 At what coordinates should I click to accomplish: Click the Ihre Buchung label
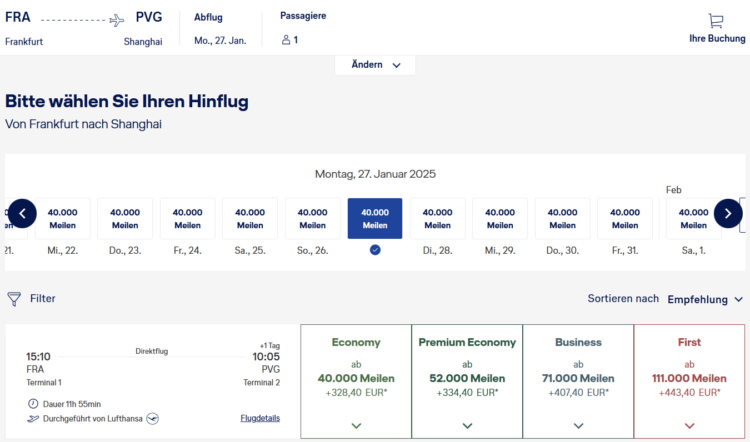(x=717, y=38)
